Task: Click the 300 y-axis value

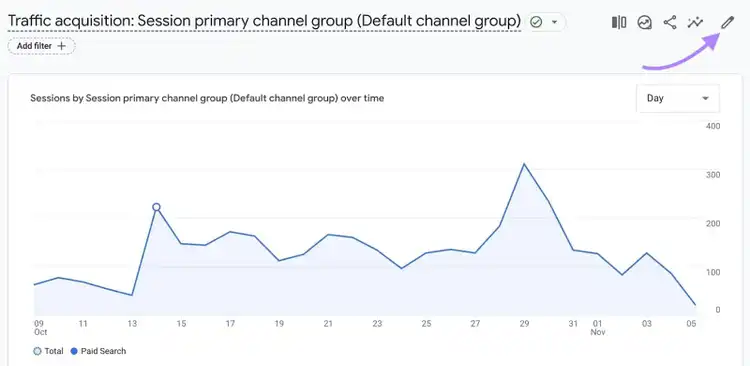Action: pyautogui.click(x=713, y=175)
